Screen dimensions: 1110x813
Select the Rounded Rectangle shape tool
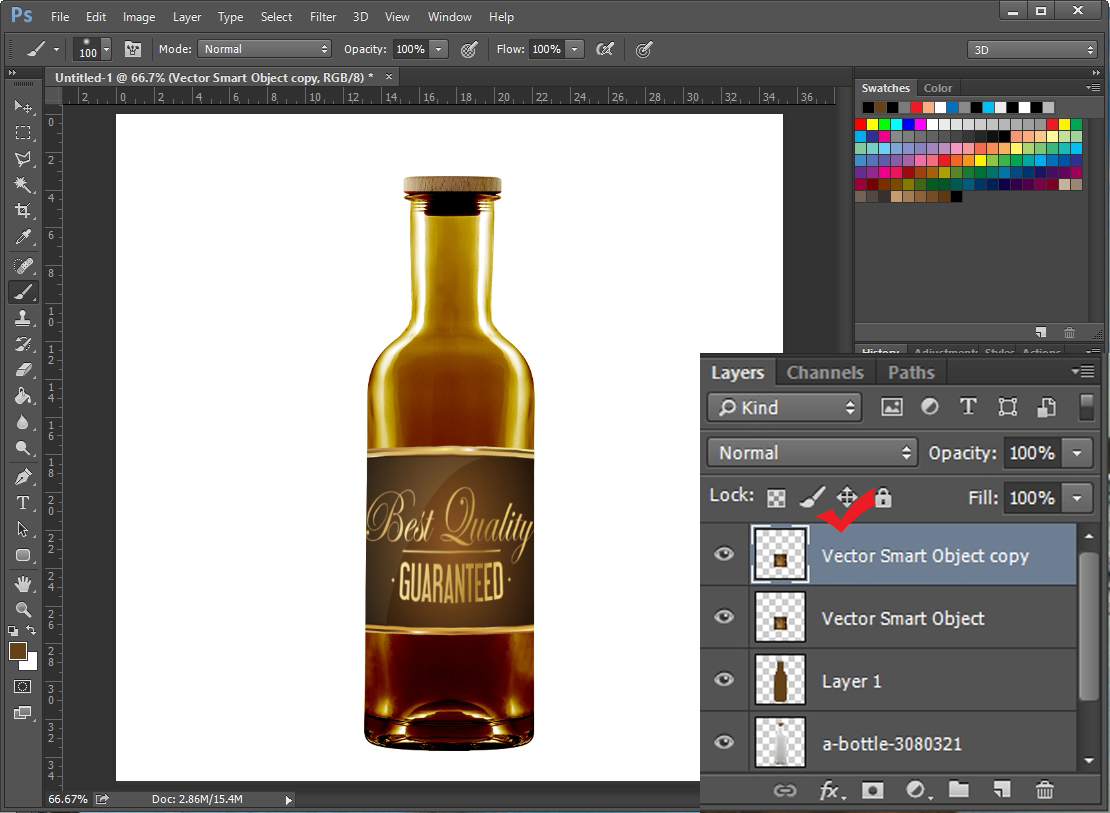pos(23,555)
